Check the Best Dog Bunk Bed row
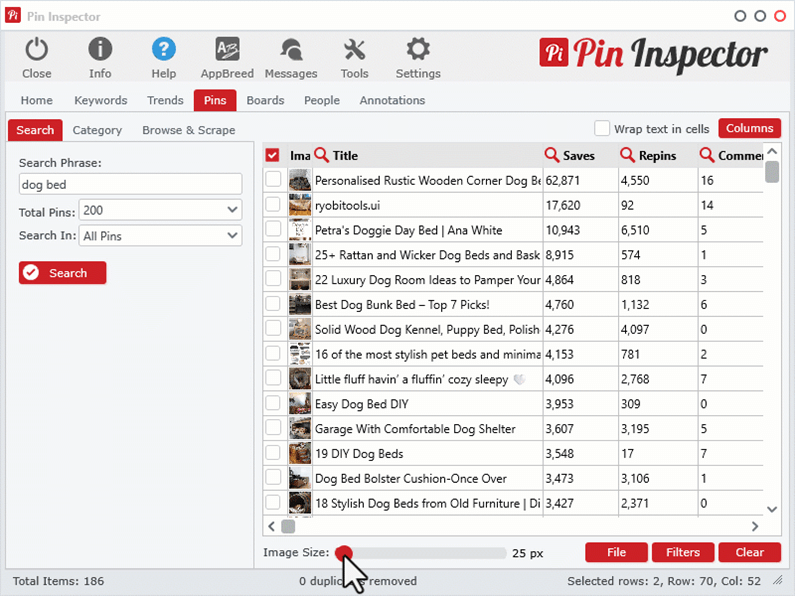The height and width of the screenshot is (596, 795). click(273, 304)
